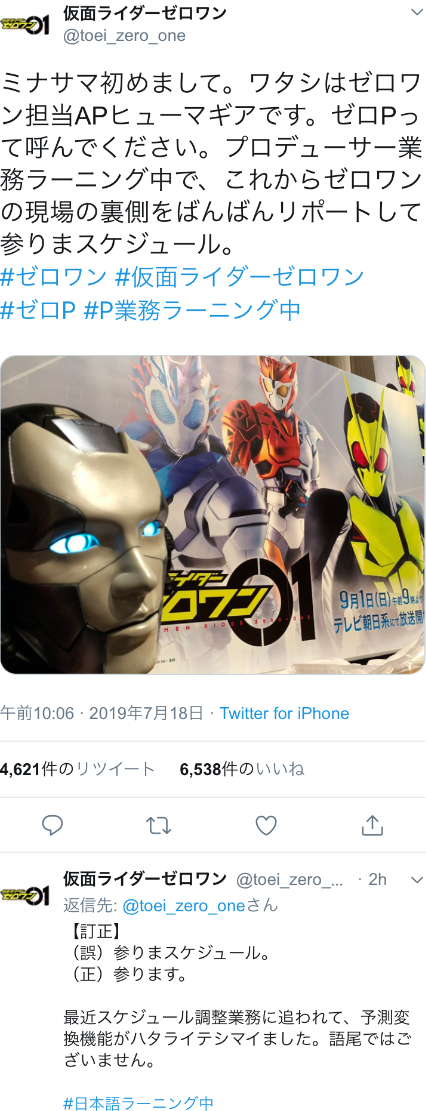Open the attached Zero-One poster photo

pyautogui.click(x=213, y=514)
